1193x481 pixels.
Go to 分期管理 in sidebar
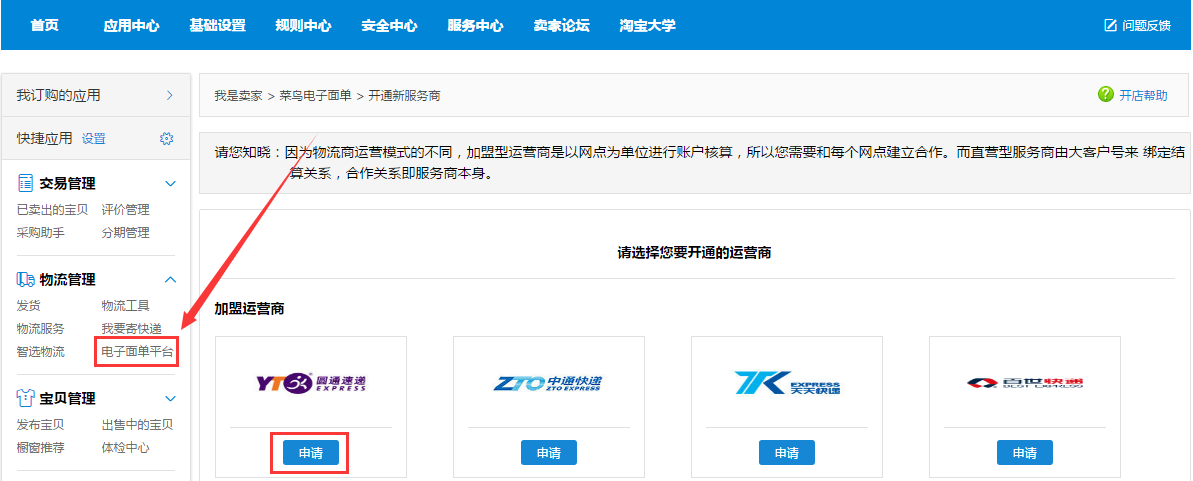click(x=126, y=232)
